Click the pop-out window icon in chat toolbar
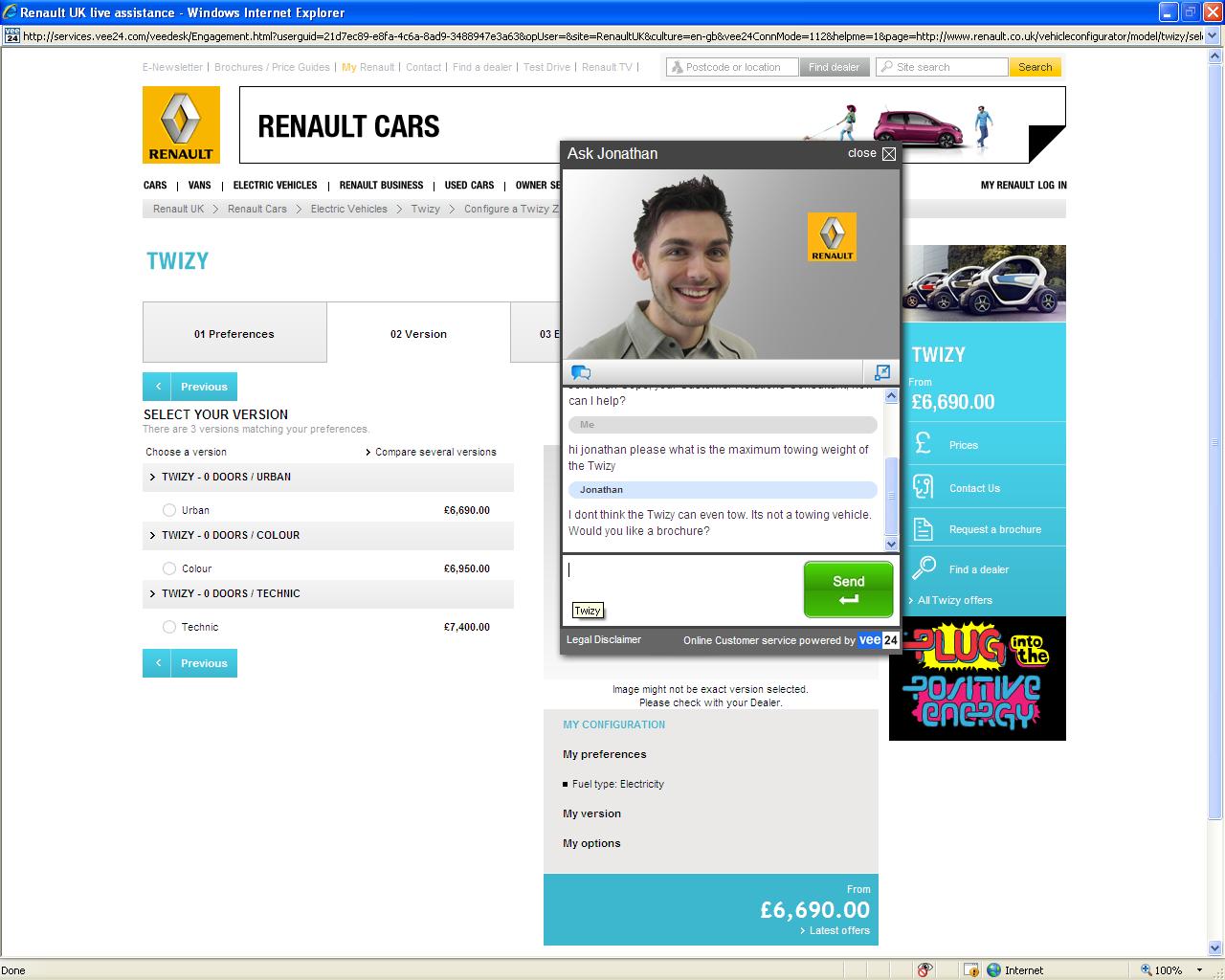 pyautogui.click(x=882, y=372)
